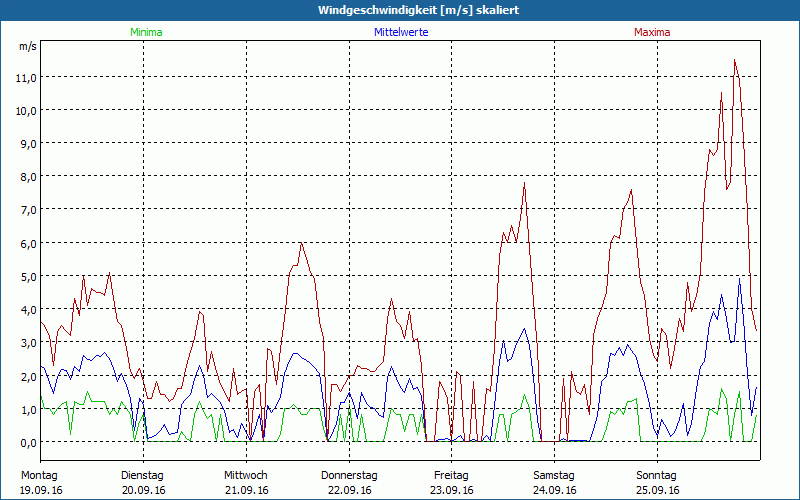
Task: Click the 20.09.16 date label
Action: pos(144,490)
